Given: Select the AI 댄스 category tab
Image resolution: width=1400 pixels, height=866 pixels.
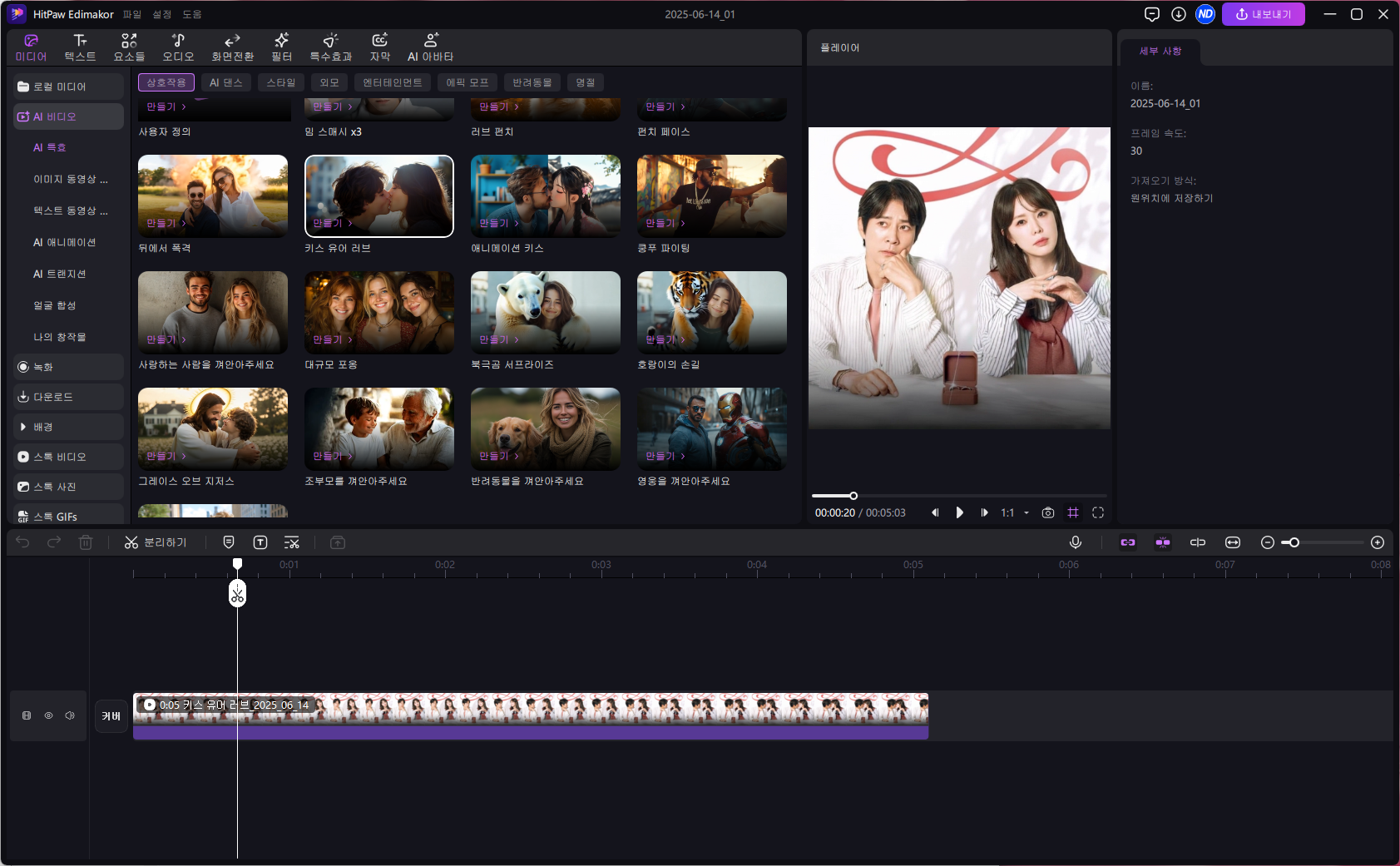Looking at the screenshot, I should pyautogui.click(x=226, y=82).
